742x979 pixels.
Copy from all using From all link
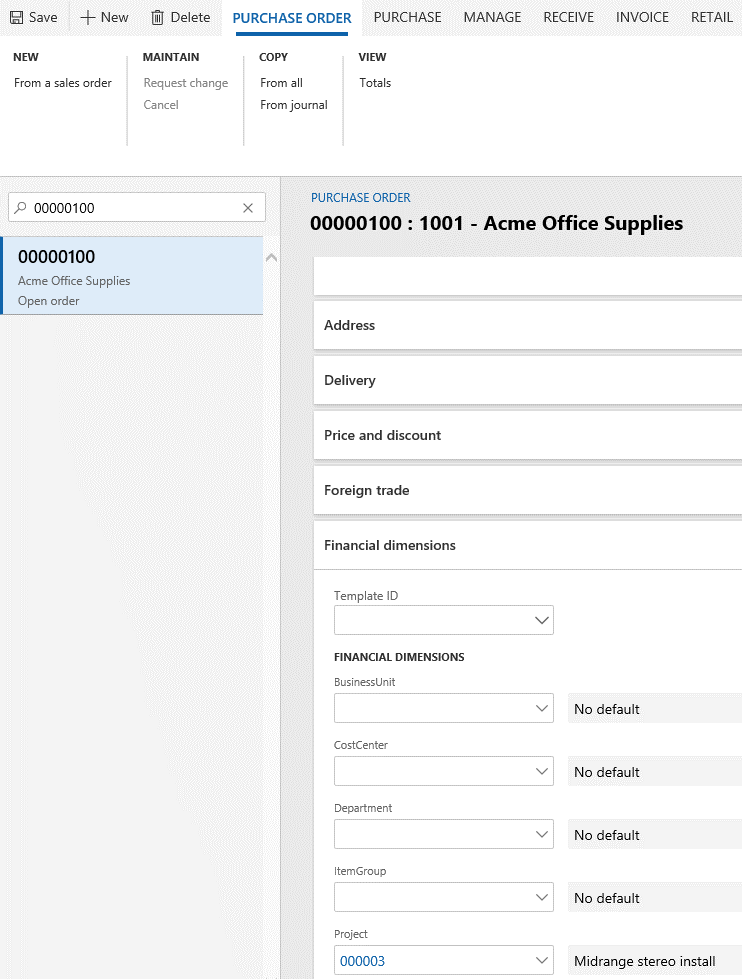pyautogui.click(x=279, y=83)
